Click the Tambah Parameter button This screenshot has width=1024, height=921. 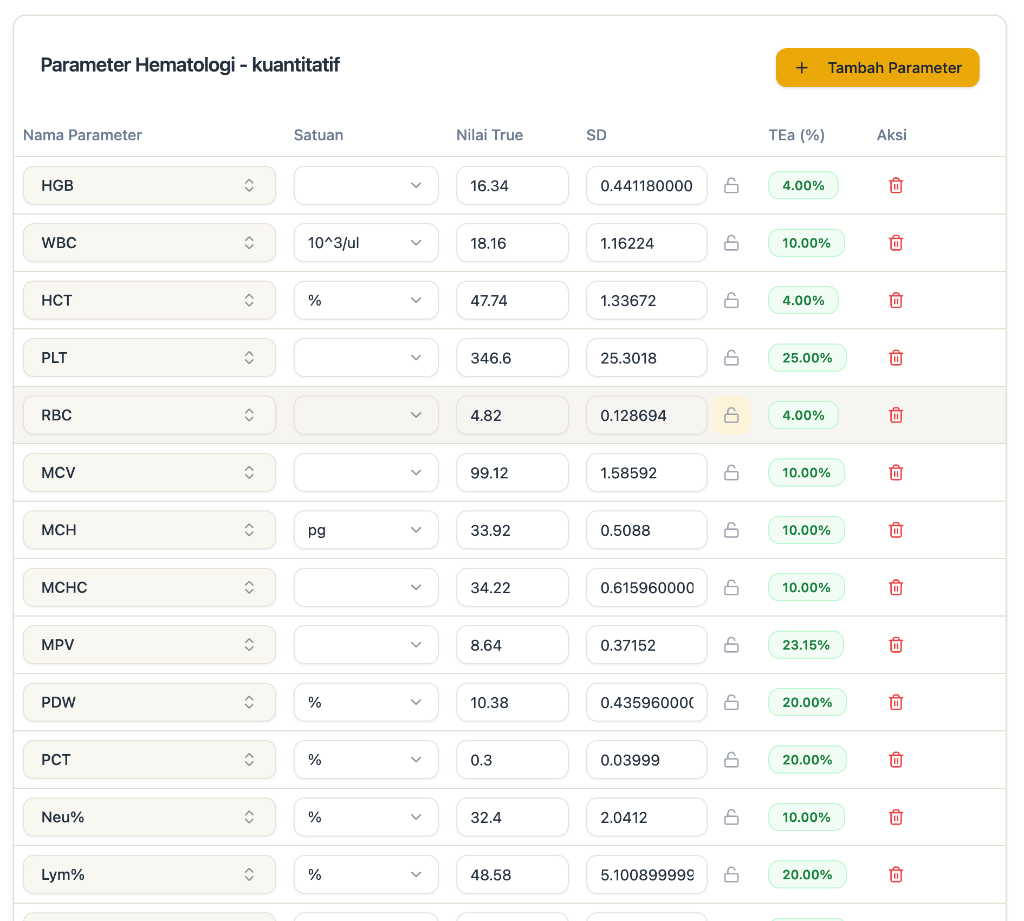[x=877, y=67]
